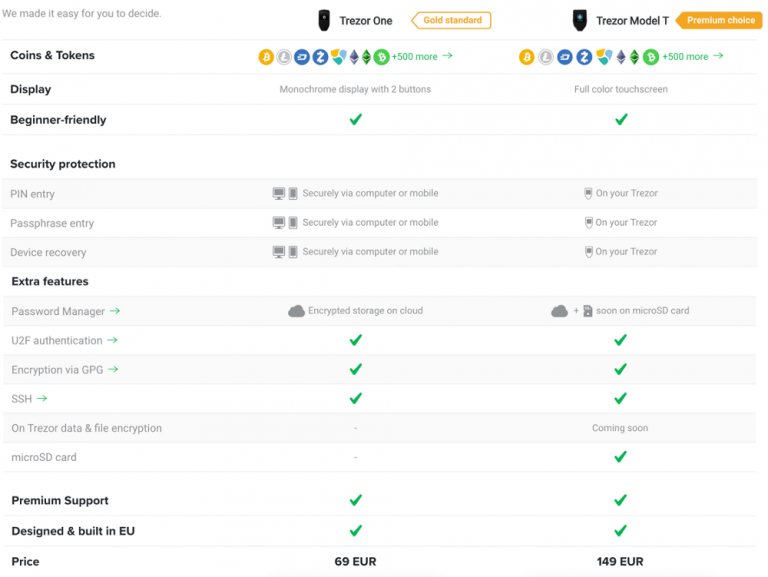
Task: Click NEM coin icon under Trezor Model T
Action: coord(604,57)
